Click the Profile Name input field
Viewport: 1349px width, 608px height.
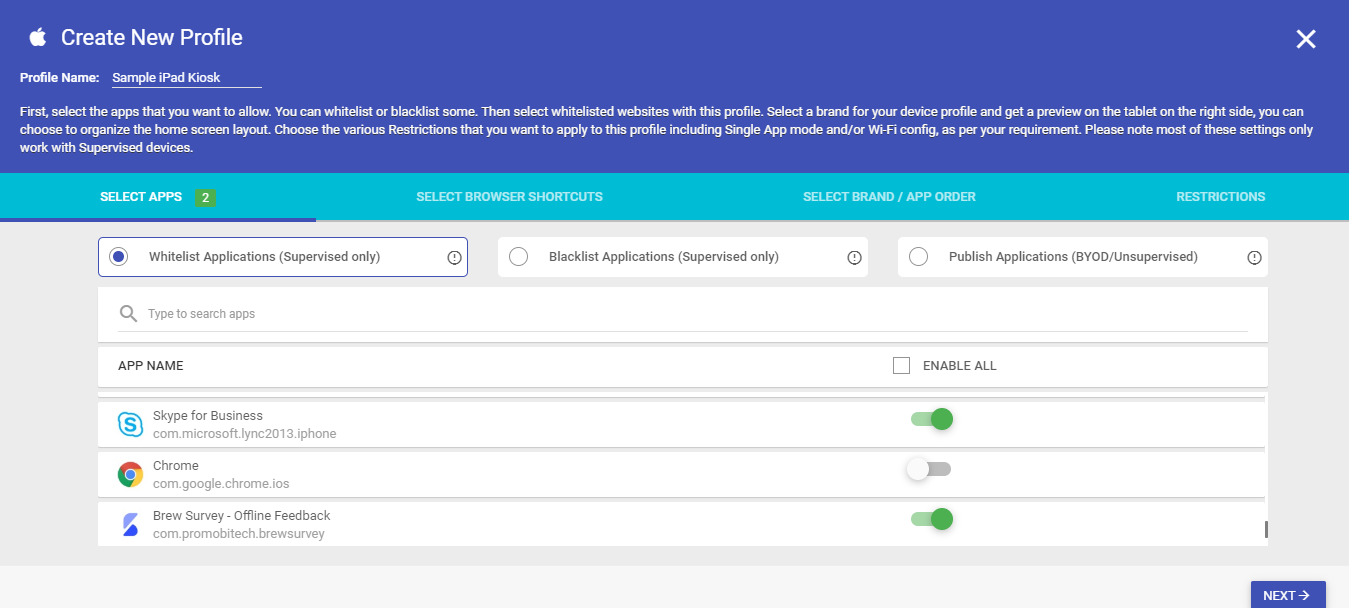pyautogui.click(x=186, y=78)
